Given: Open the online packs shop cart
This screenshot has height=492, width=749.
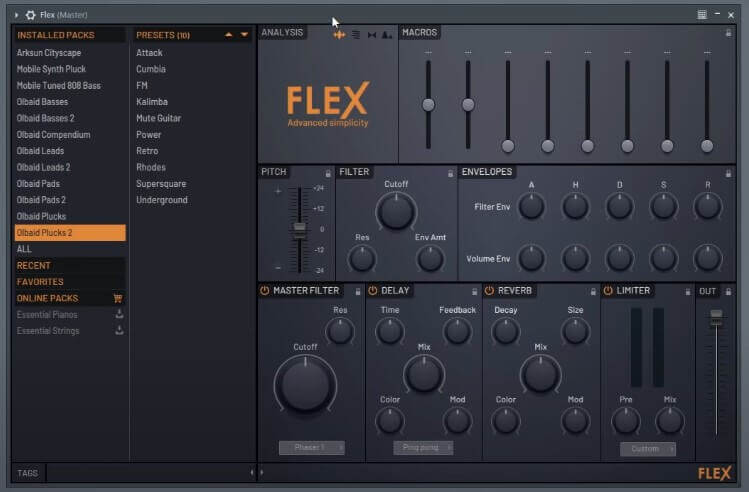Looking at the screenshot, I should pos(118,298).
